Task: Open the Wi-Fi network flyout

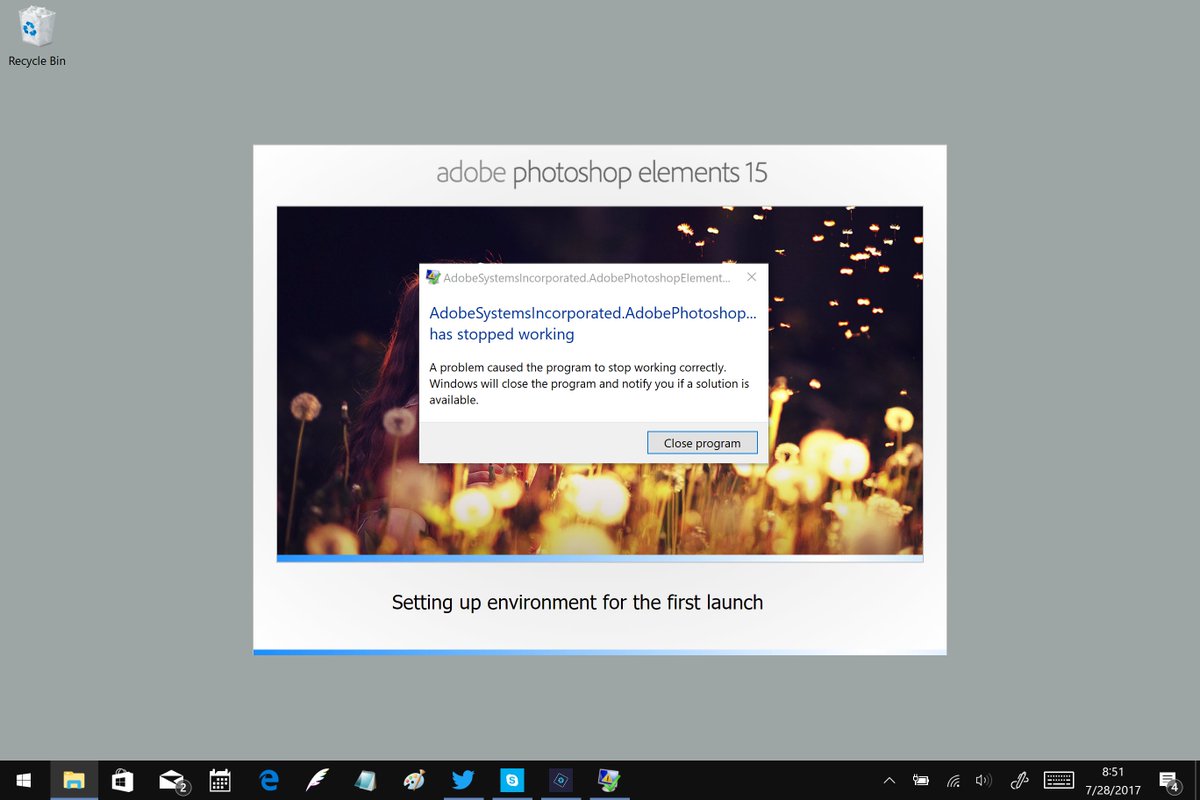Action: coord(953,780)
